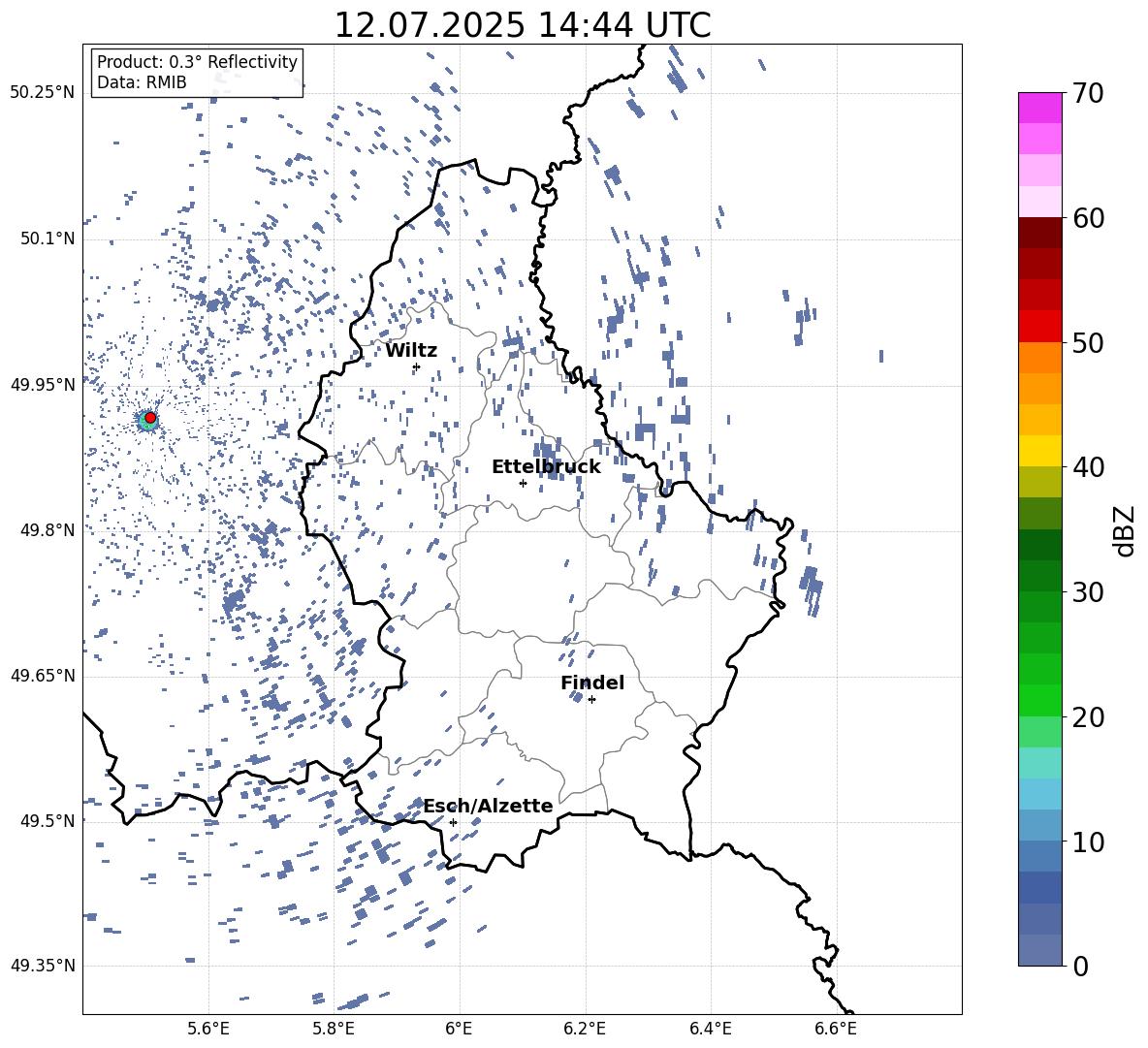The height and width of the screenshot is (1048, 1148).
Task: Click the 49.8°N latitude label
Action: 47,530
